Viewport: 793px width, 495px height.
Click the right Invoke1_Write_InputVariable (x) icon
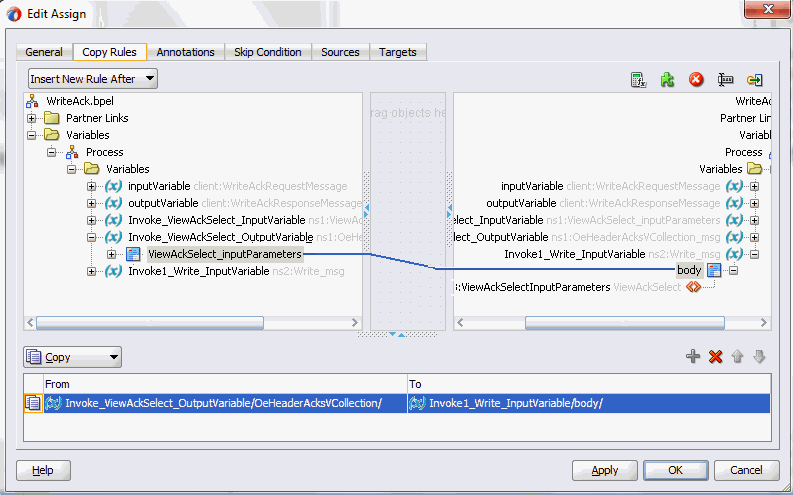(x=734, y=254)
